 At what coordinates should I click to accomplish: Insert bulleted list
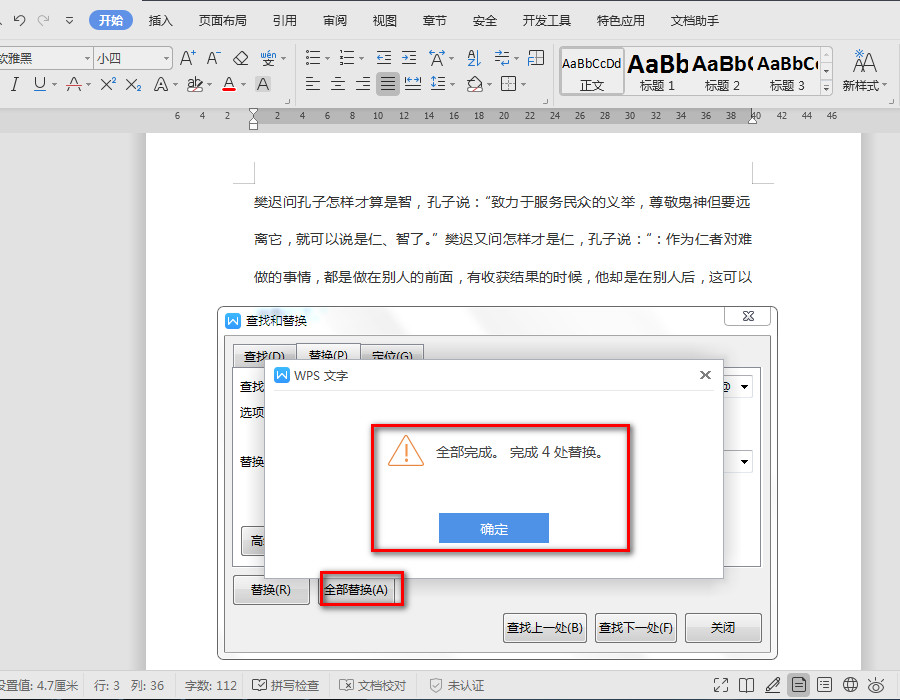313,58
